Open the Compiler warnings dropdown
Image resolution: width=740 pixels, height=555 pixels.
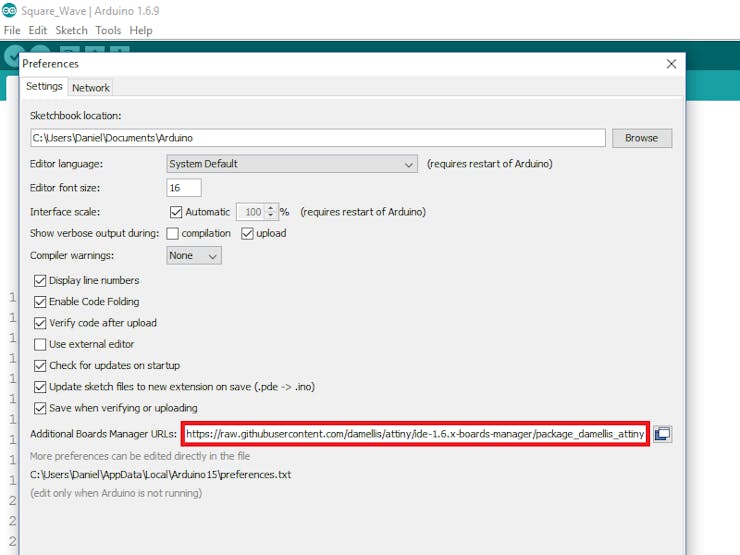coord(193,255)
